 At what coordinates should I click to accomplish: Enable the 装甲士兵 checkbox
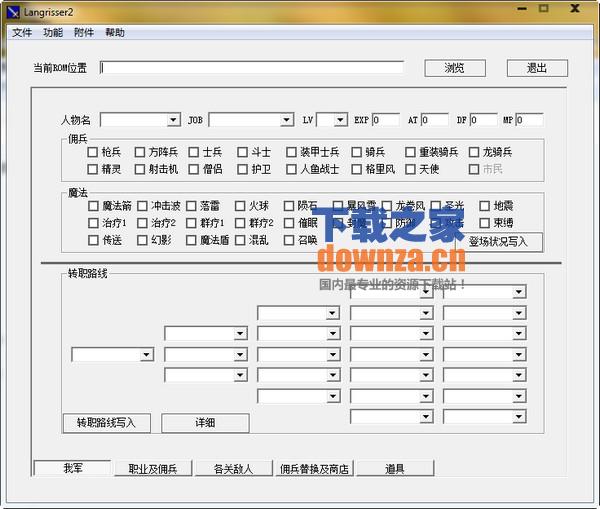coord(291,152)
